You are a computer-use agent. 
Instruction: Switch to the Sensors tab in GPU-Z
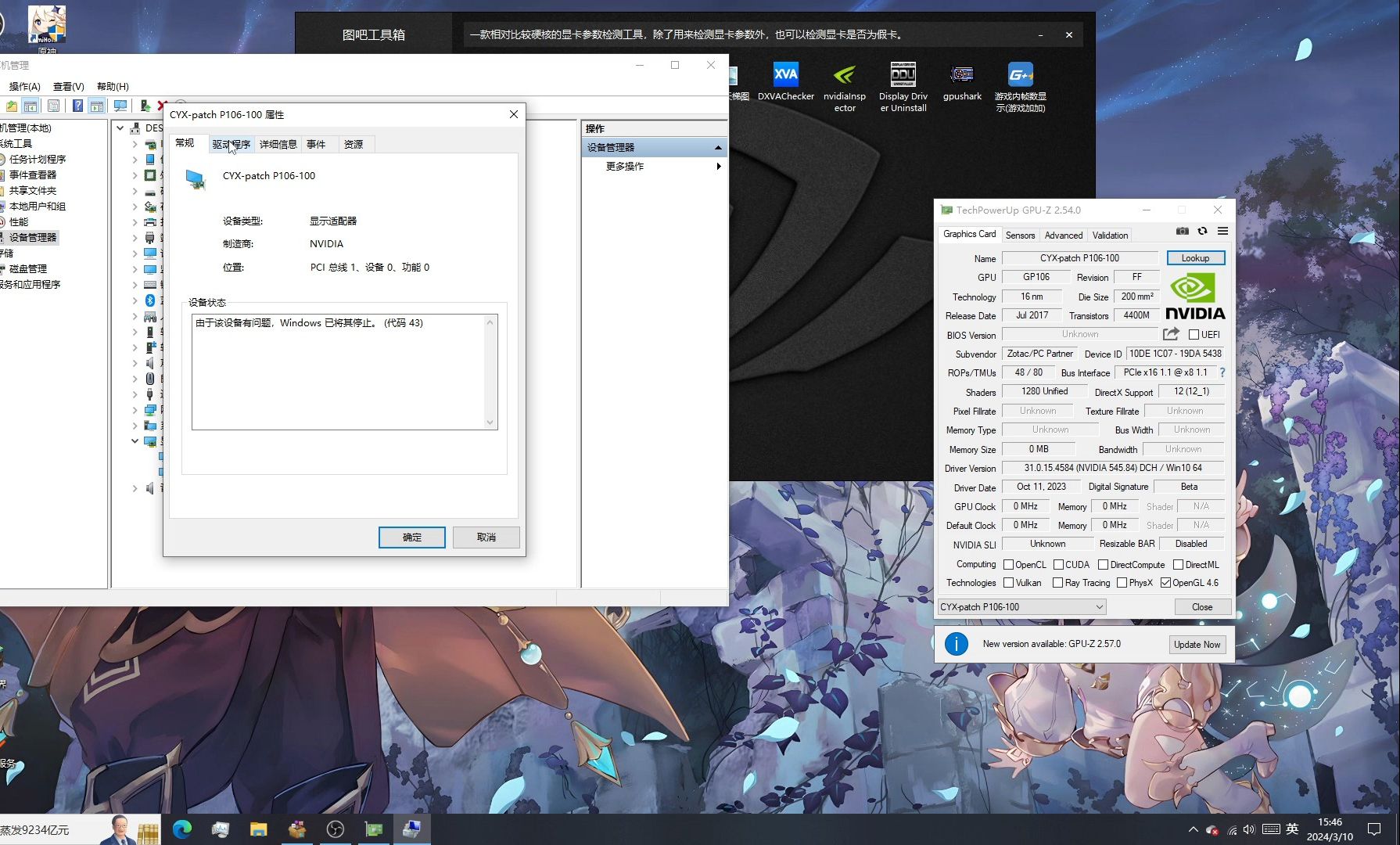[x=1020, y=235]
